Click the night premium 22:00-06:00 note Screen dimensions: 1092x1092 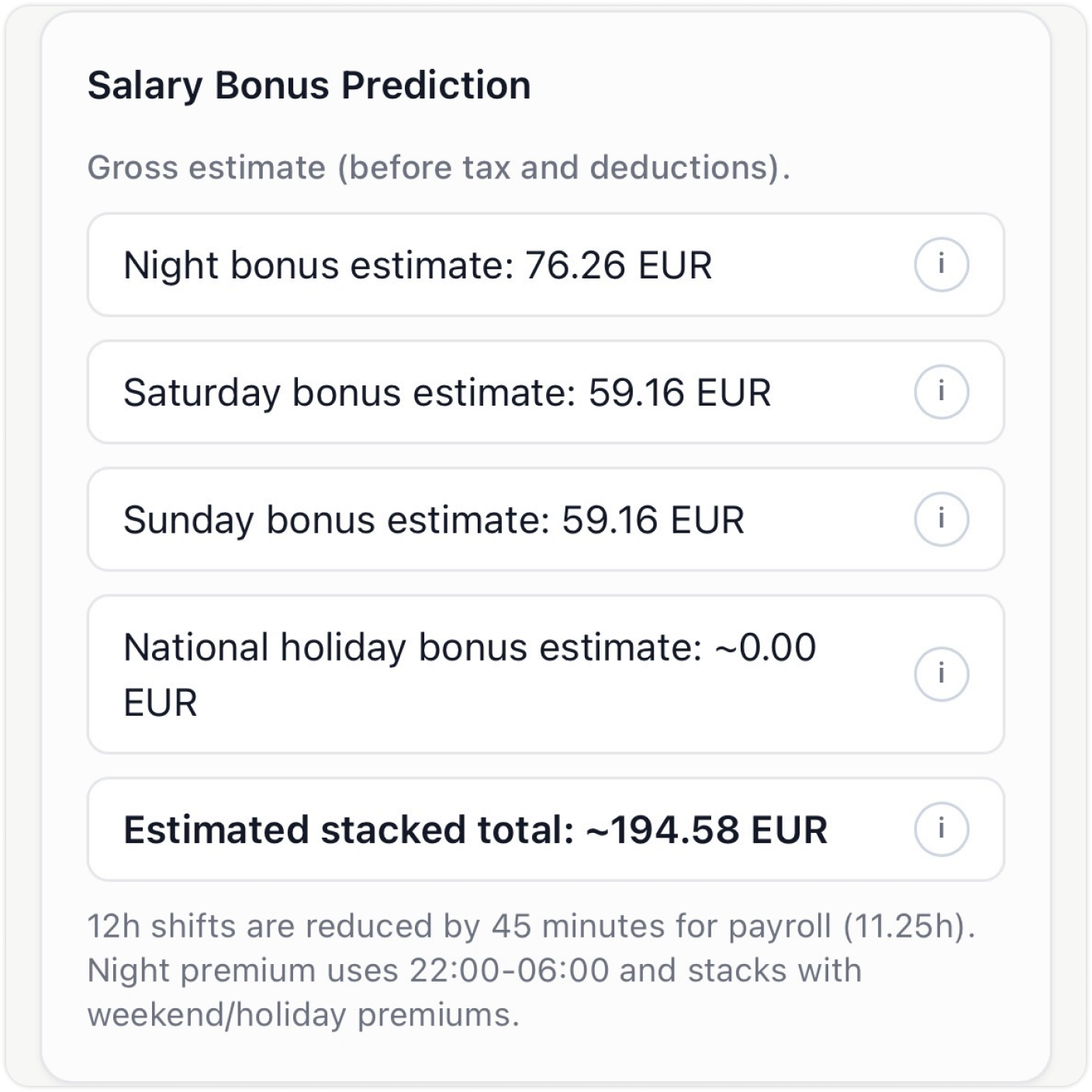coord(475,969)
